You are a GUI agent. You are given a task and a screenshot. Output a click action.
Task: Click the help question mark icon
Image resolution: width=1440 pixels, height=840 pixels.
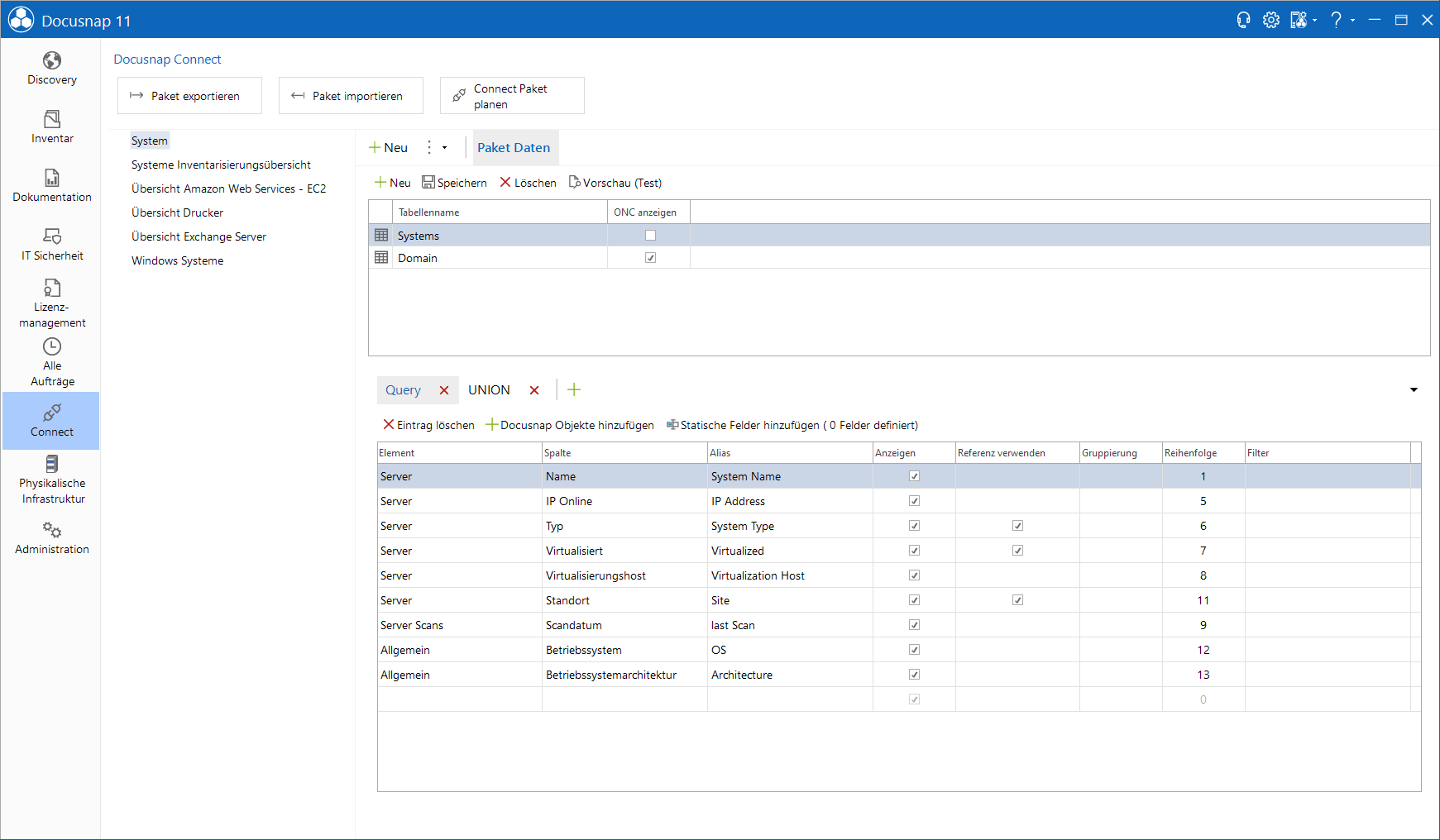point(1336,20)
